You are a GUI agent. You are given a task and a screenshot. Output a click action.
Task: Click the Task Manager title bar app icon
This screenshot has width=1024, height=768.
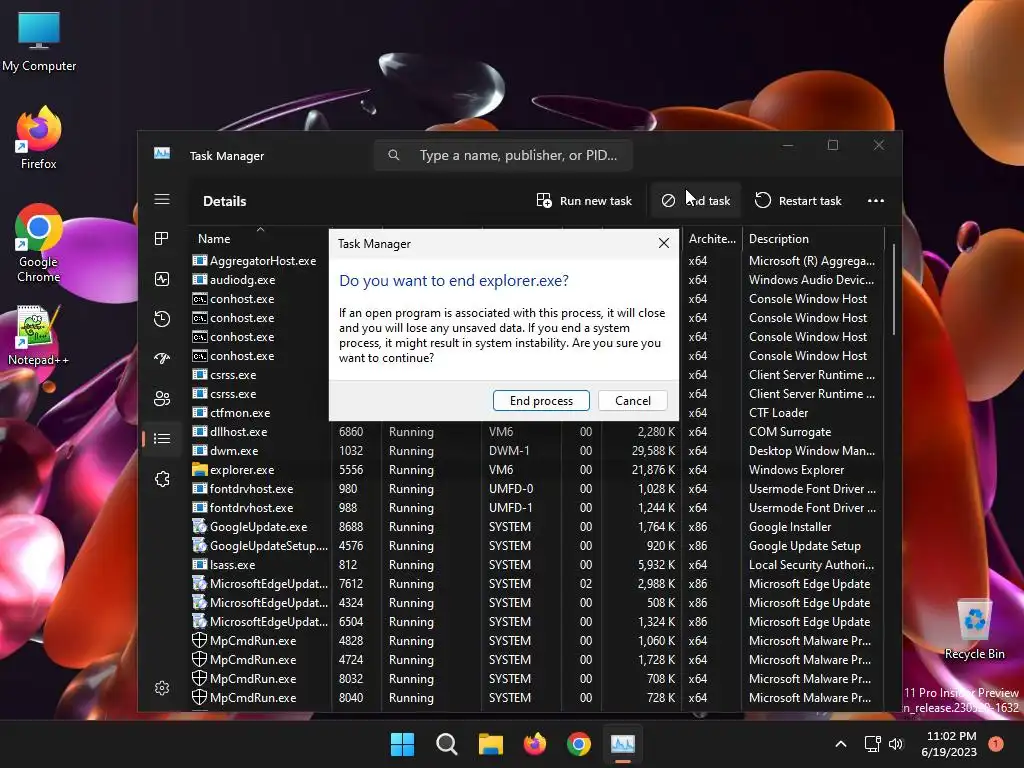tap(162, 153)
